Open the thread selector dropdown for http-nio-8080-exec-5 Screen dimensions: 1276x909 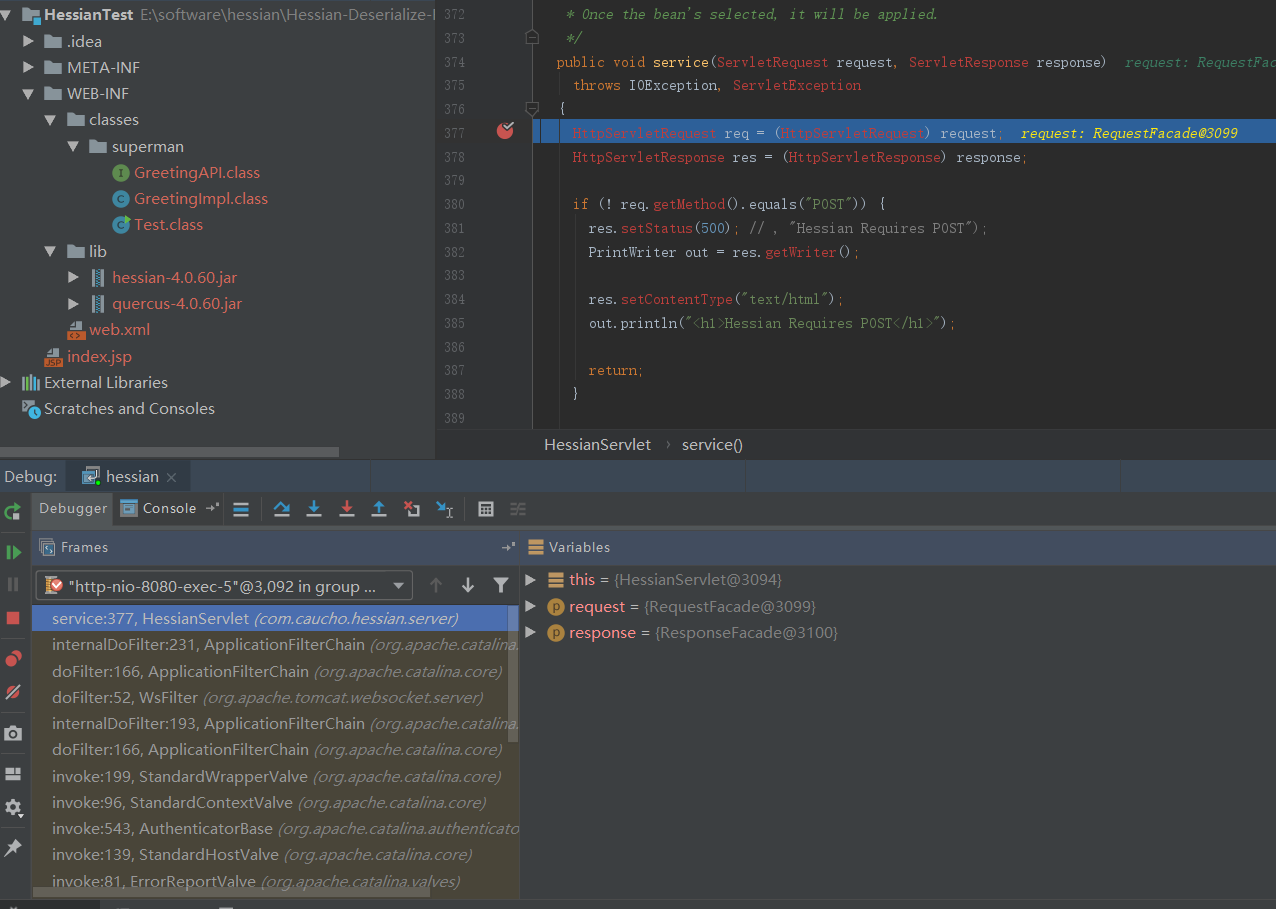398,586
